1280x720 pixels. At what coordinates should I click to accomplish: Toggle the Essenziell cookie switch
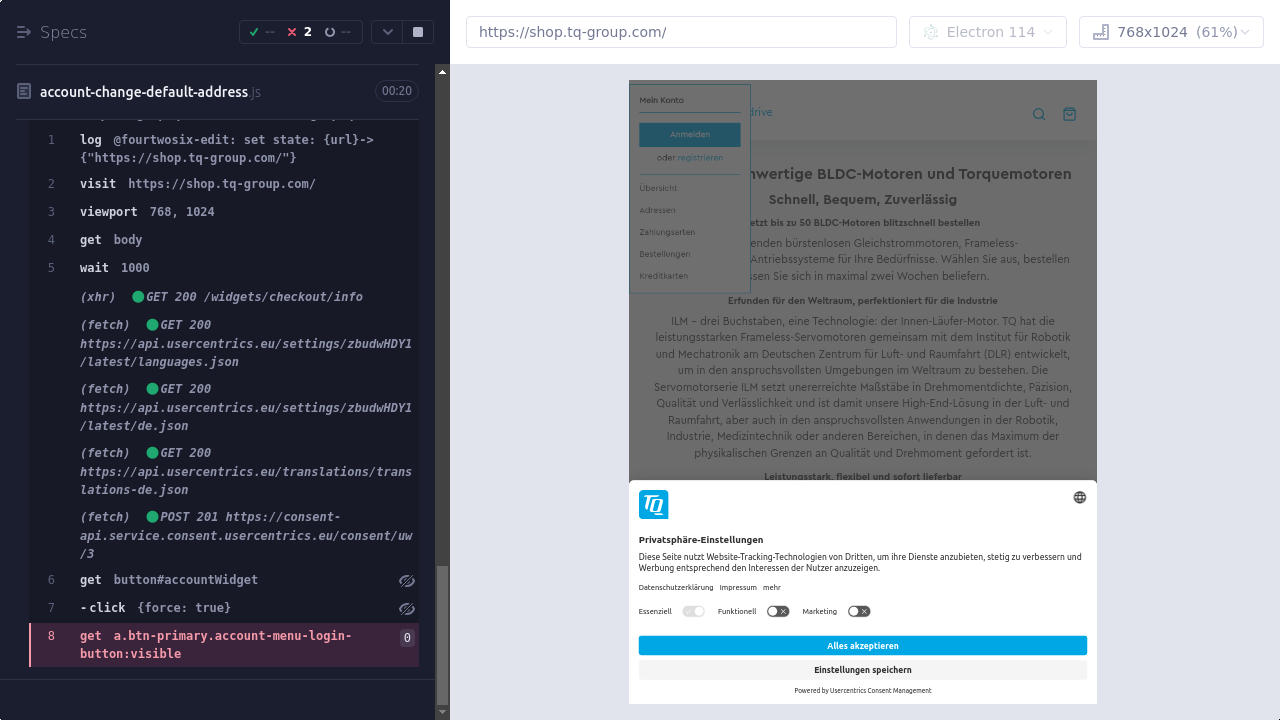coord(694,611)
